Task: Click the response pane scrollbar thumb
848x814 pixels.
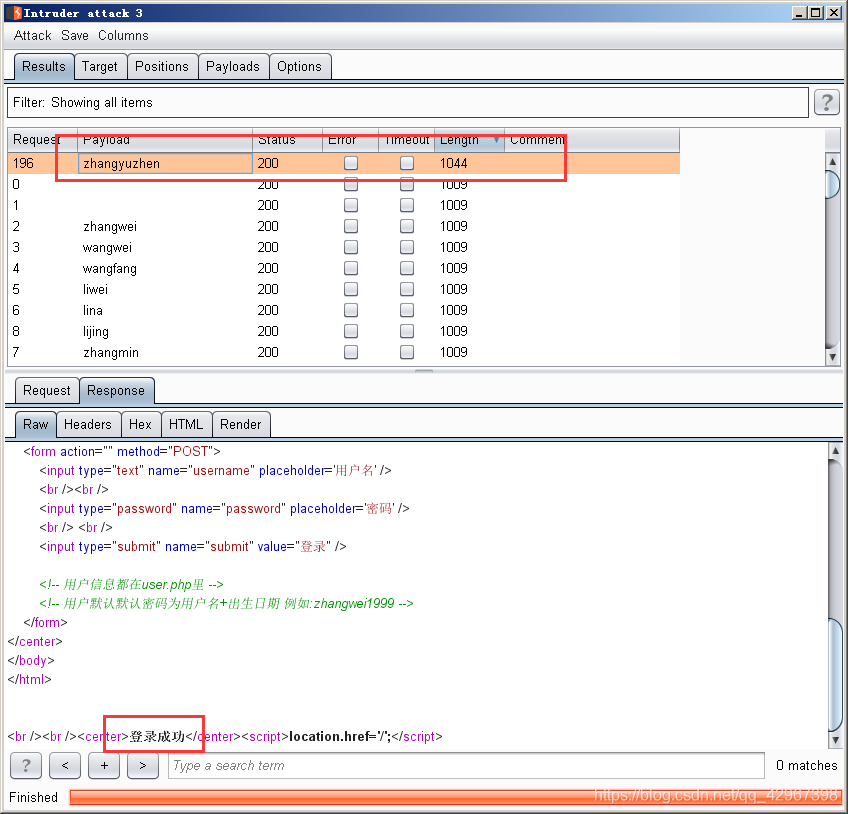Action: pos(834,674)
